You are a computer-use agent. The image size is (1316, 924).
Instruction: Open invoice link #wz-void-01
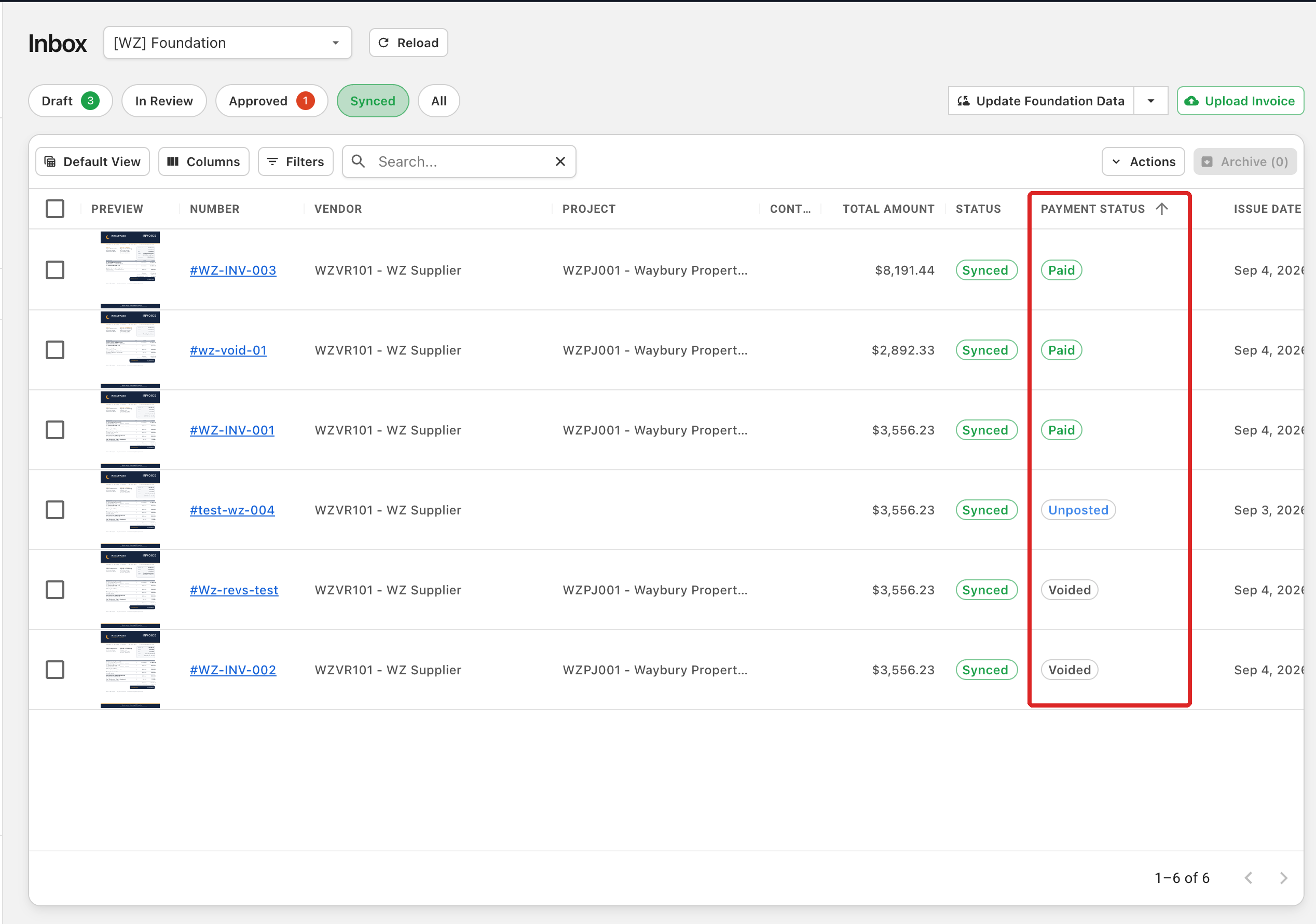[228, 350]
